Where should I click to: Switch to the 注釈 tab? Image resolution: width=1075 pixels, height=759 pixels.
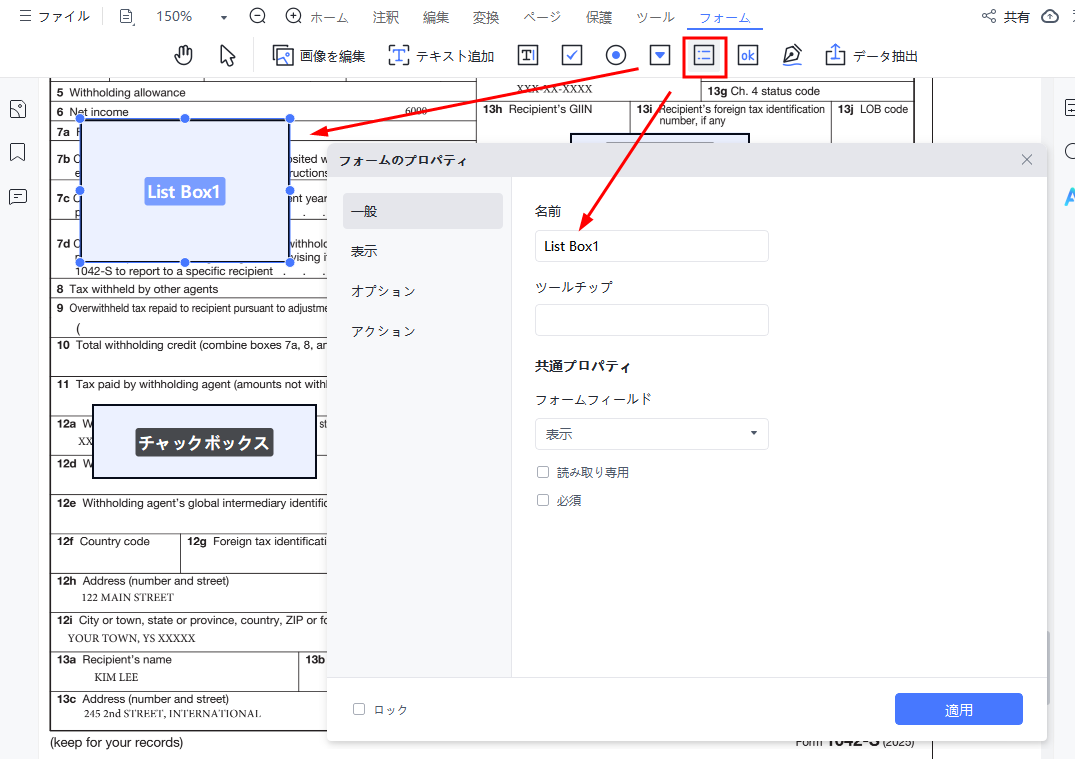386,18
